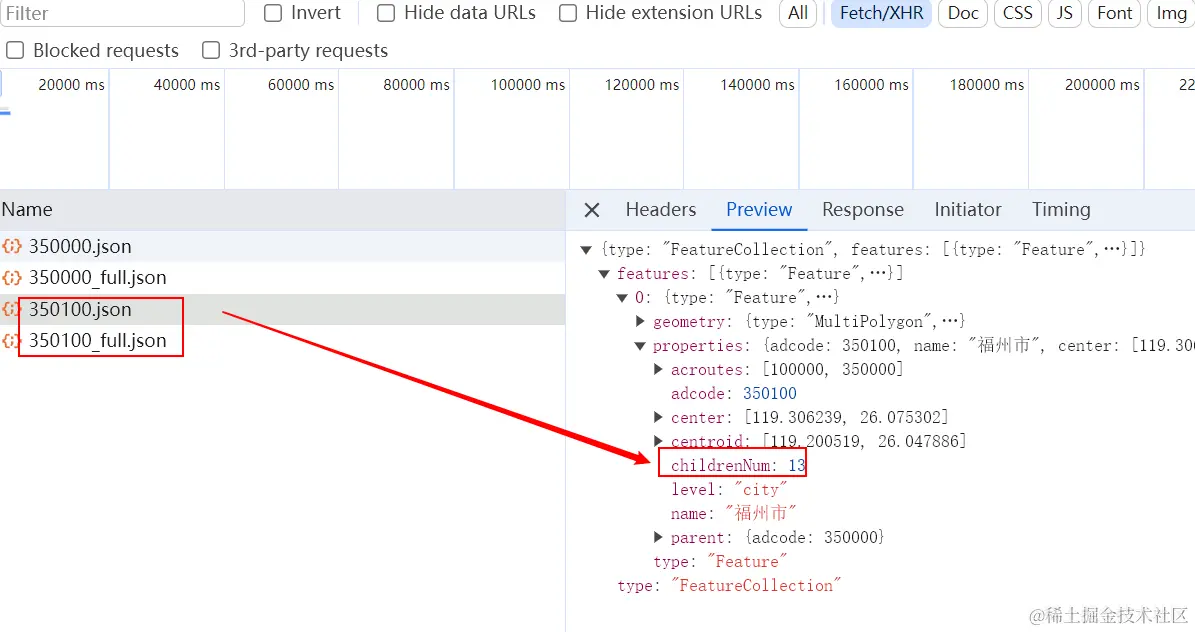1195x632 pixels.
Task: Show All request types
Action: point(798,14)
